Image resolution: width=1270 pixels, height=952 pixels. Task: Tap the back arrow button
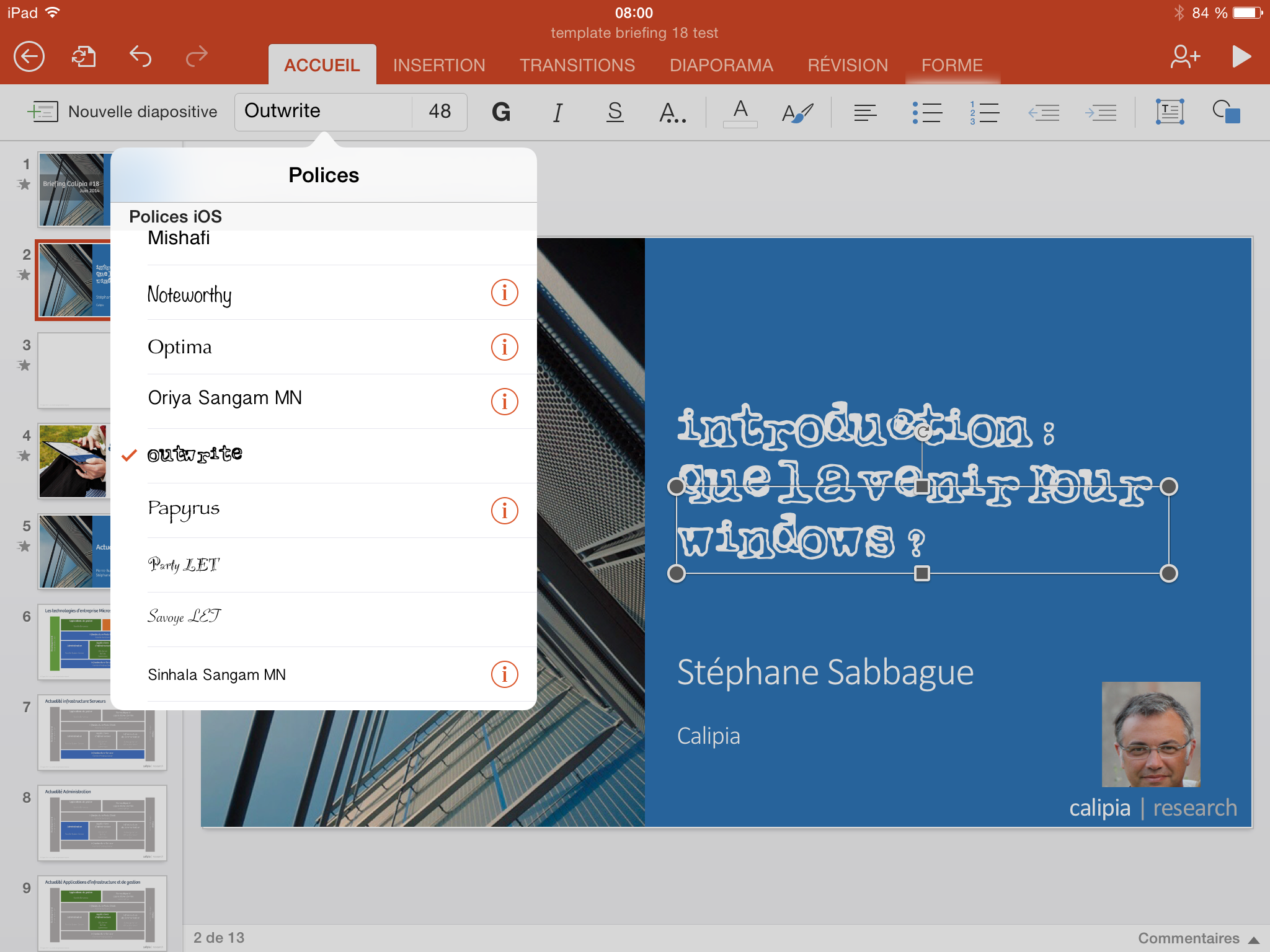29,57
